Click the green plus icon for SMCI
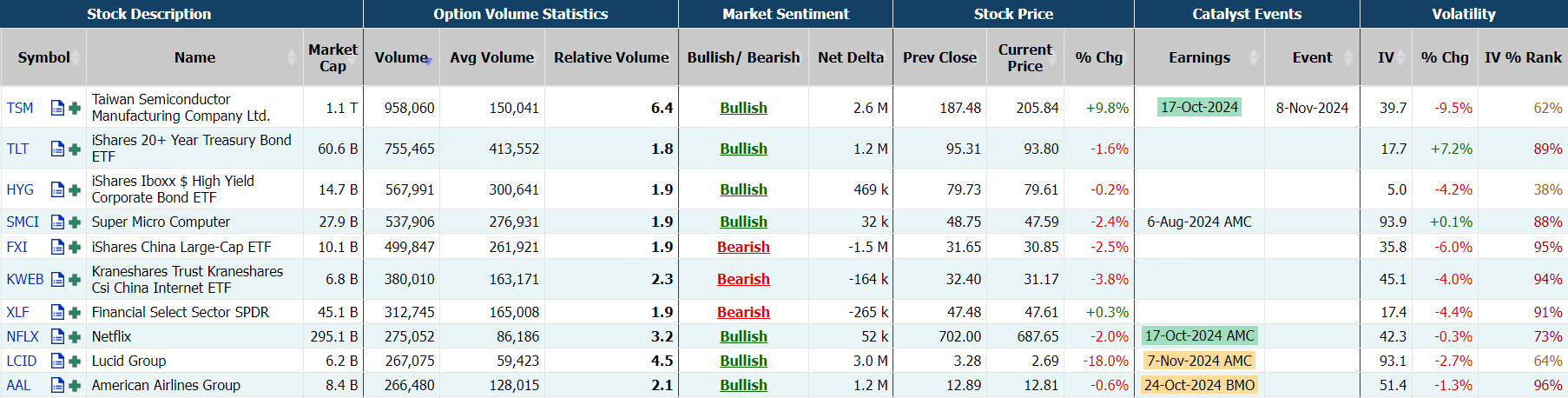This screenshot has width=1568, height=398. click(x=75, y=222)
